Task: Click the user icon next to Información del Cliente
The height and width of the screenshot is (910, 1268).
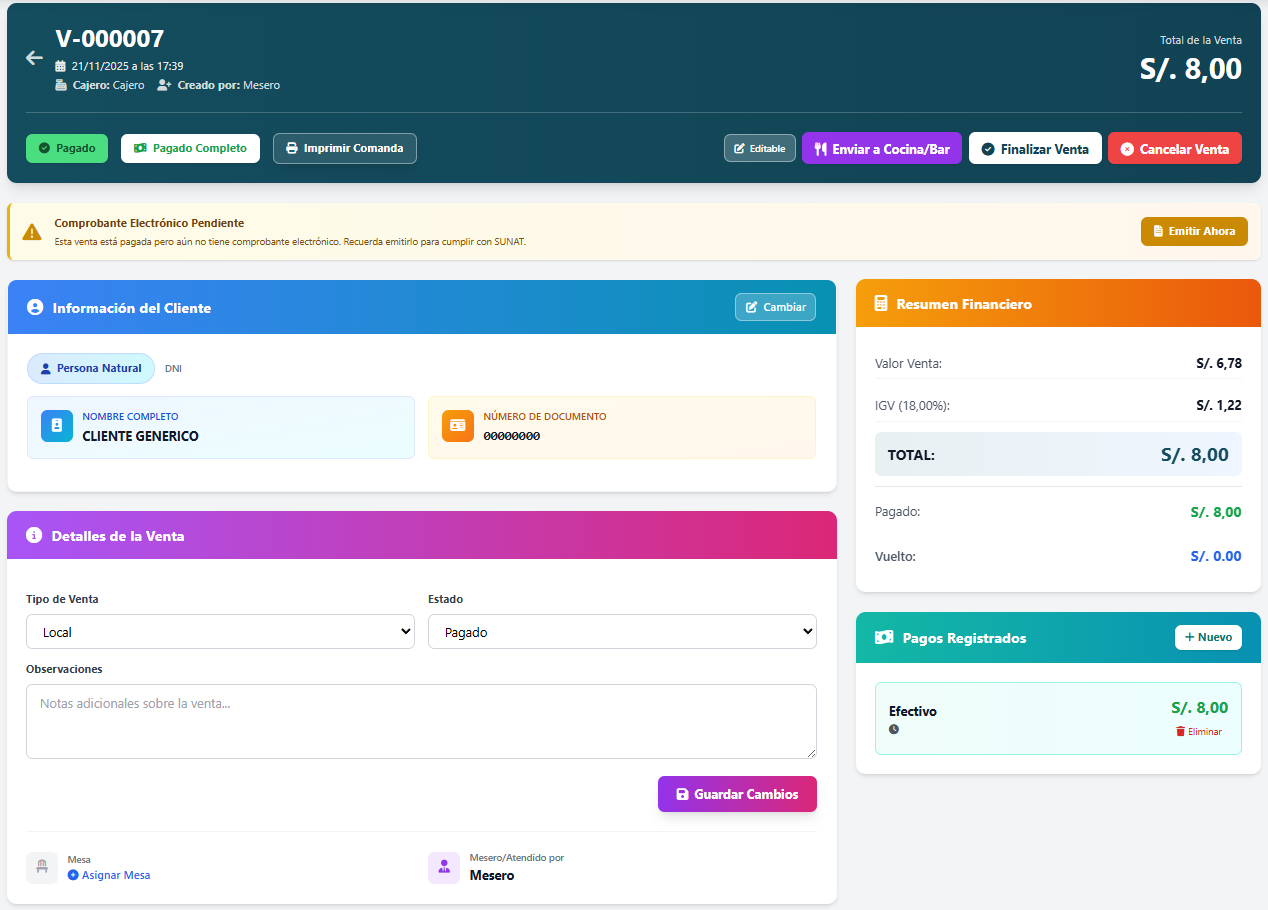Action: point(35,308)
